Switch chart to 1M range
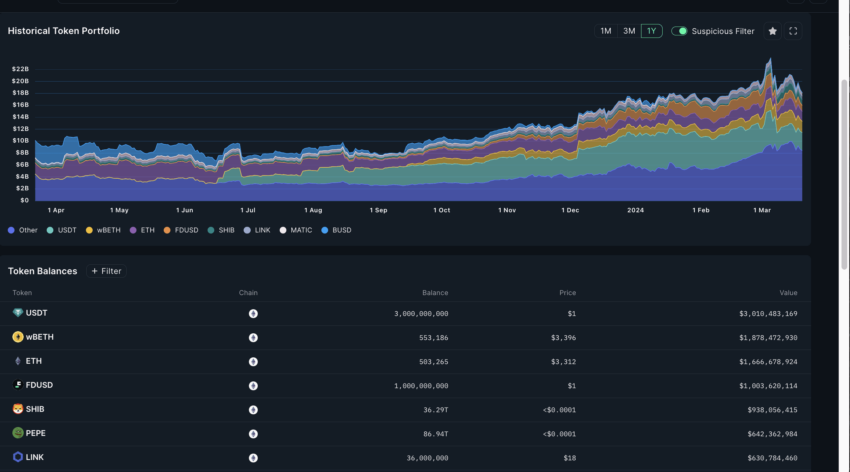Viewport: 850px width, 472px height. (605, 31)
